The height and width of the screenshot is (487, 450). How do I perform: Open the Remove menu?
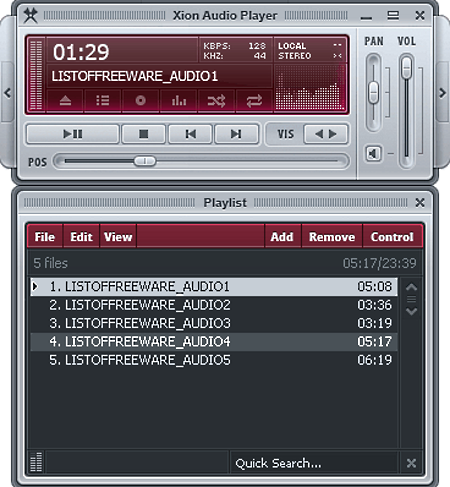332,237
